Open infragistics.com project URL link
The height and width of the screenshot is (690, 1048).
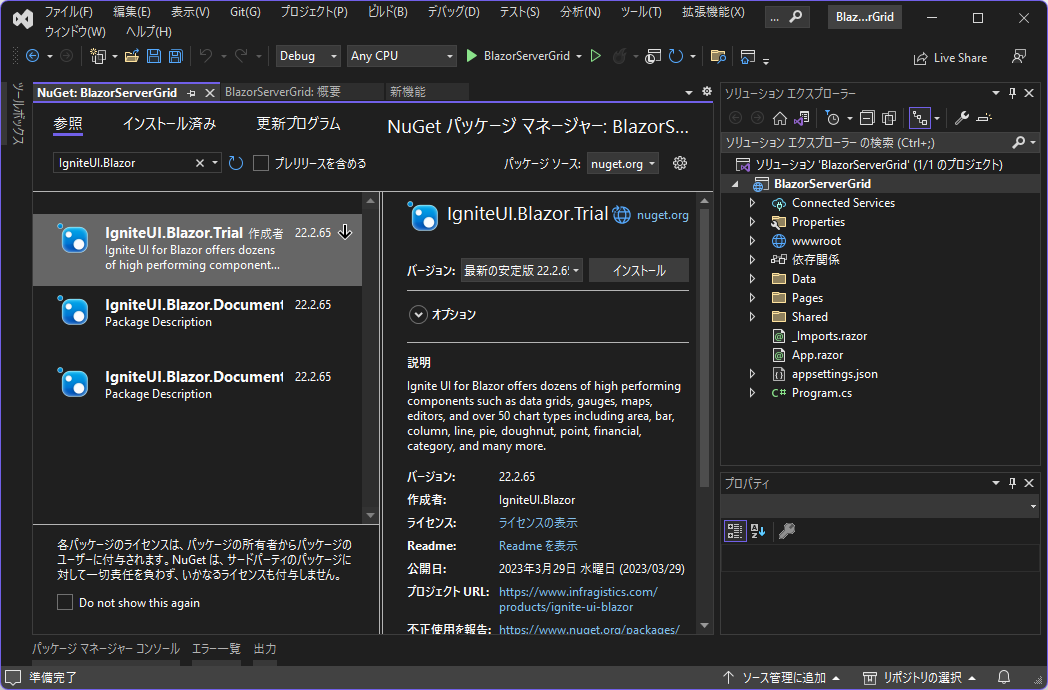578,599
